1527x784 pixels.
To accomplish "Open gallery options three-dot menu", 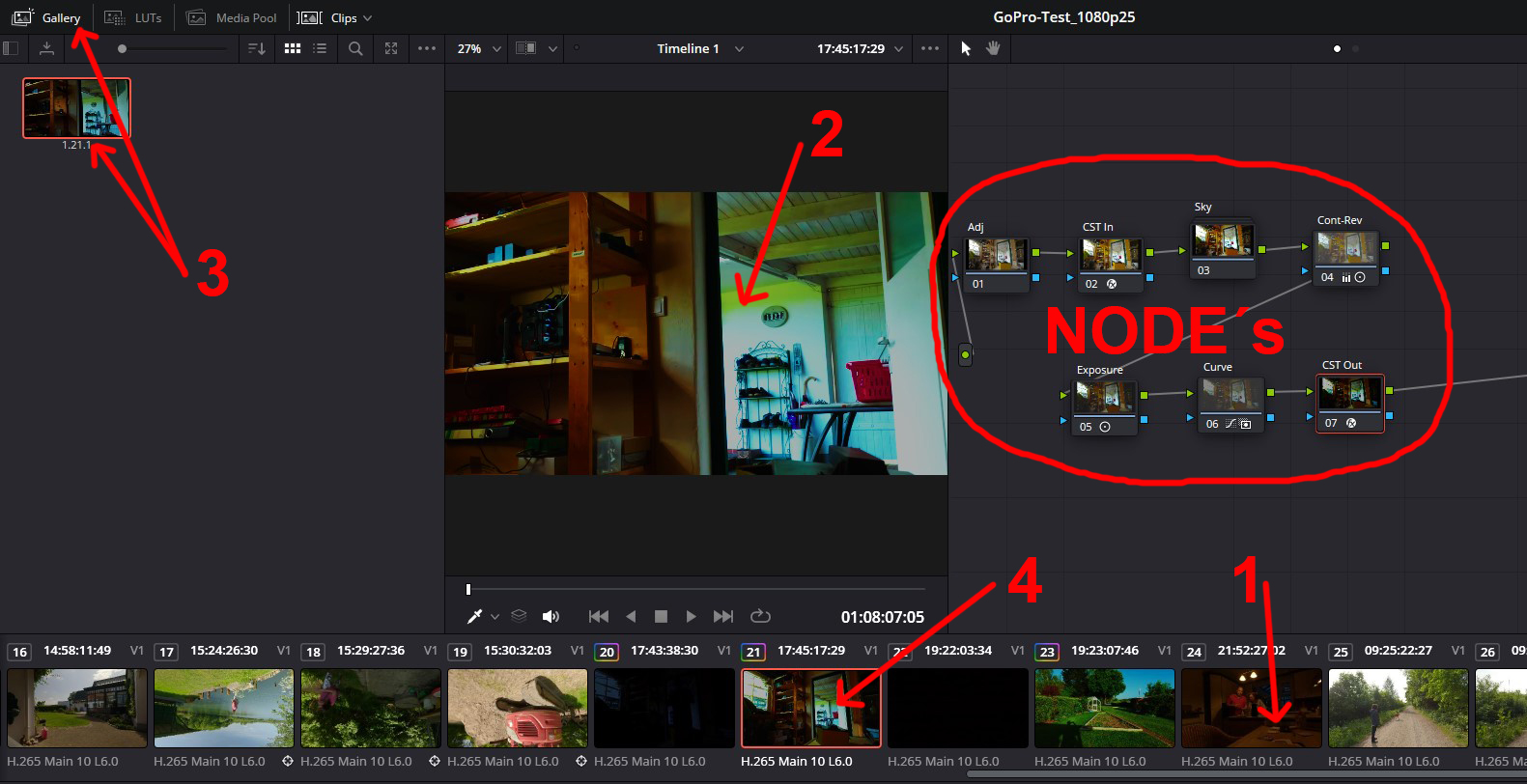I will click(427, 48).
